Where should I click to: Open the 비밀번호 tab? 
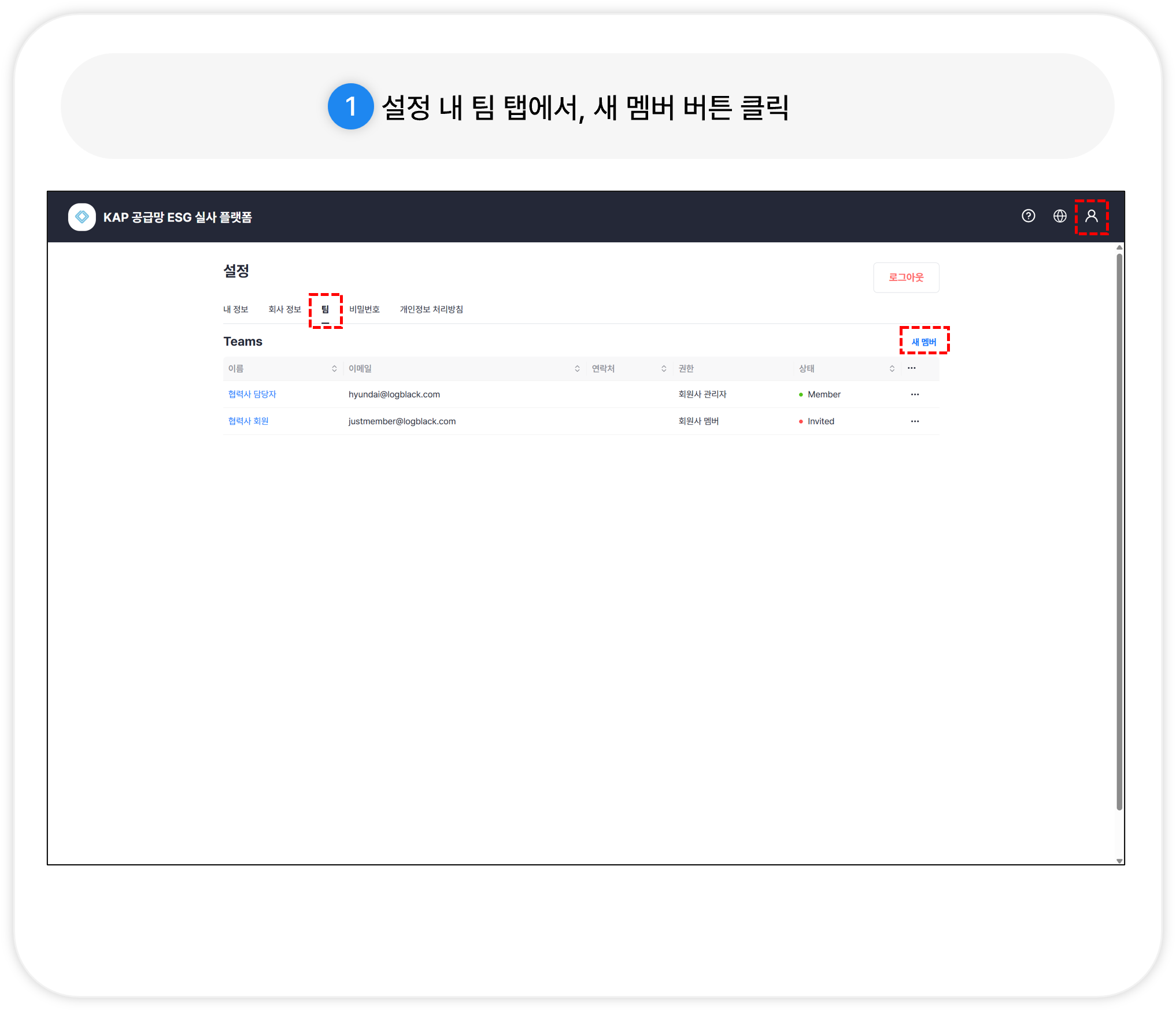tap(364, 309)
